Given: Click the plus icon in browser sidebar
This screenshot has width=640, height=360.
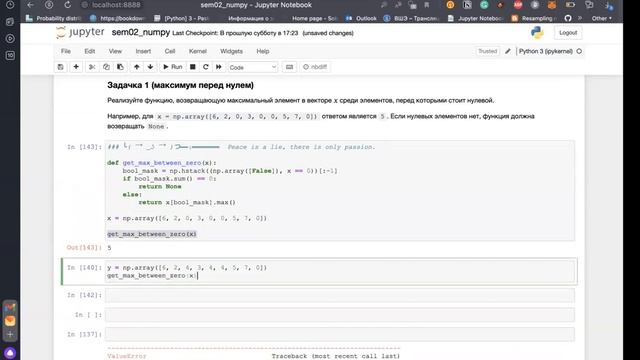Looking at the screenshot, I should click(10, 335).
